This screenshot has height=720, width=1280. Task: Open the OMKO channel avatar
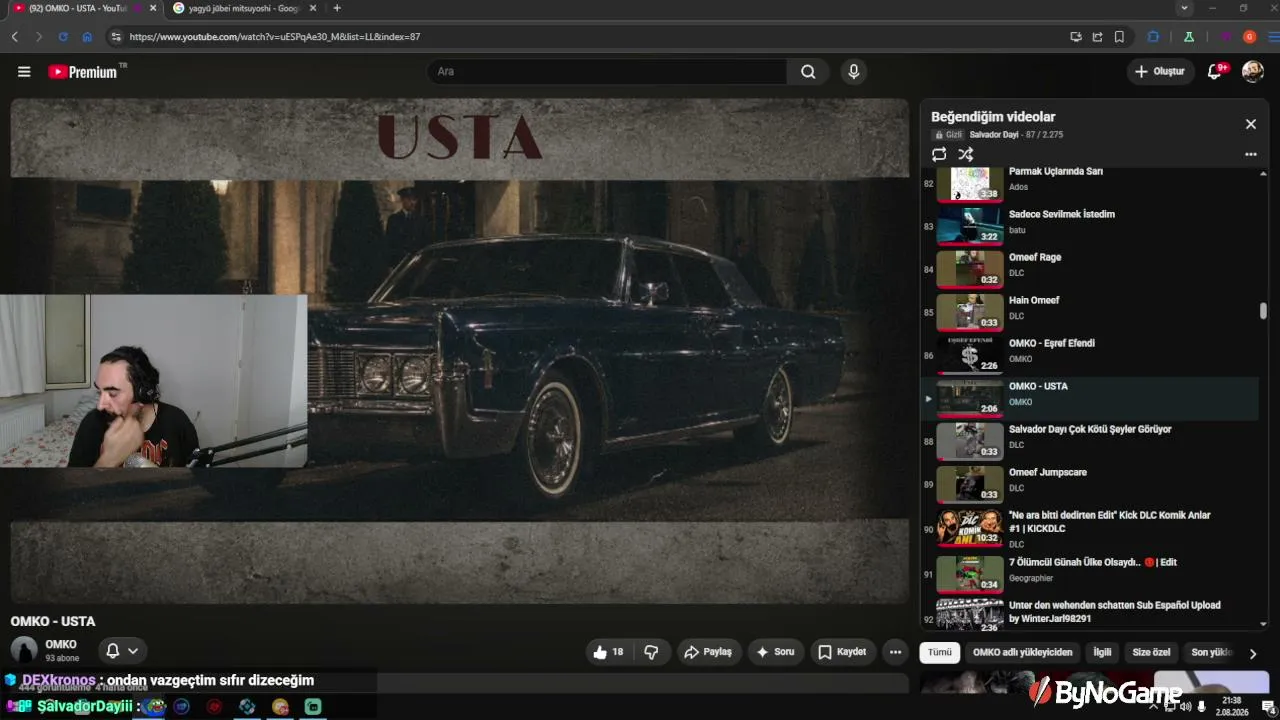click(x=24, y=650)
